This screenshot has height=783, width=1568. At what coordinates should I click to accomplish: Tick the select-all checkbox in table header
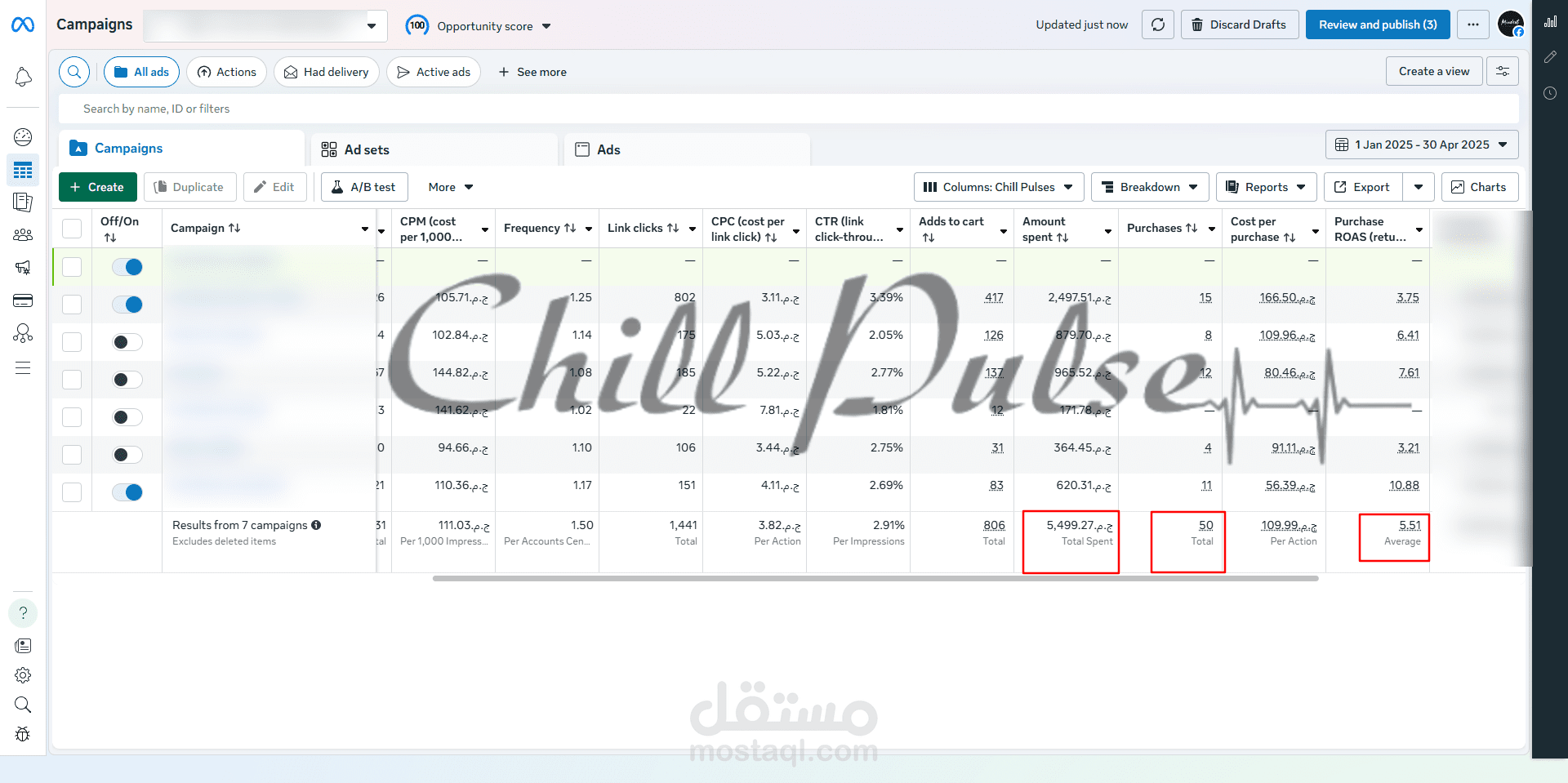(72, 229)
